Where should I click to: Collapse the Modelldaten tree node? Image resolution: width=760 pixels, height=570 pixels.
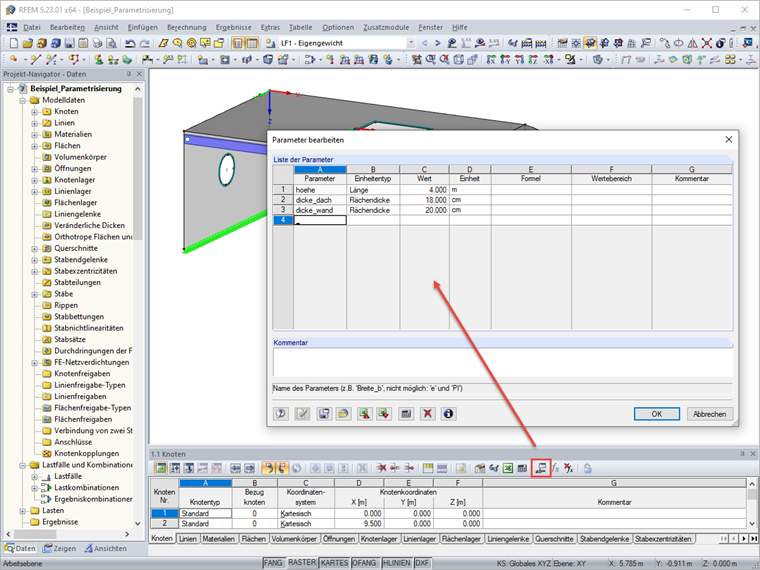22,100
